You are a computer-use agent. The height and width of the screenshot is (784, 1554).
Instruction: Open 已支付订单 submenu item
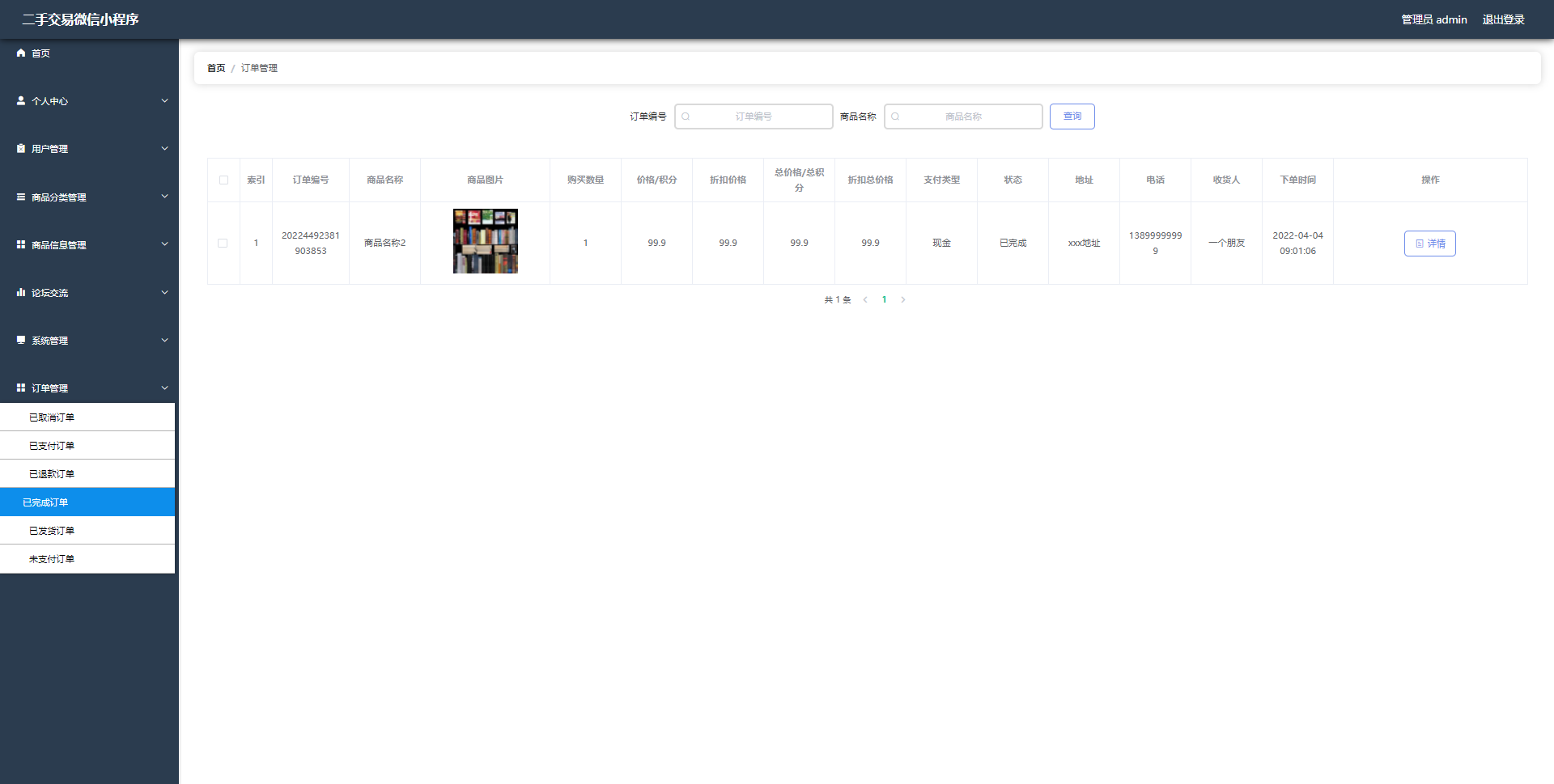(87, 446)
